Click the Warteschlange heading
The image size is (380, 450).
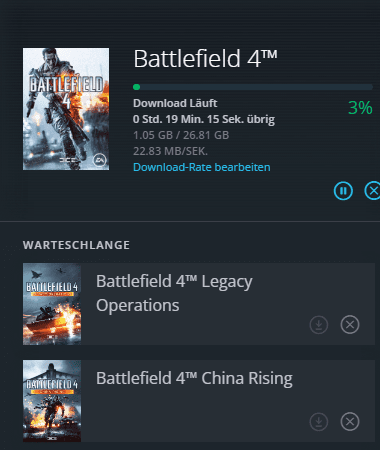click(x=76, y=245)
